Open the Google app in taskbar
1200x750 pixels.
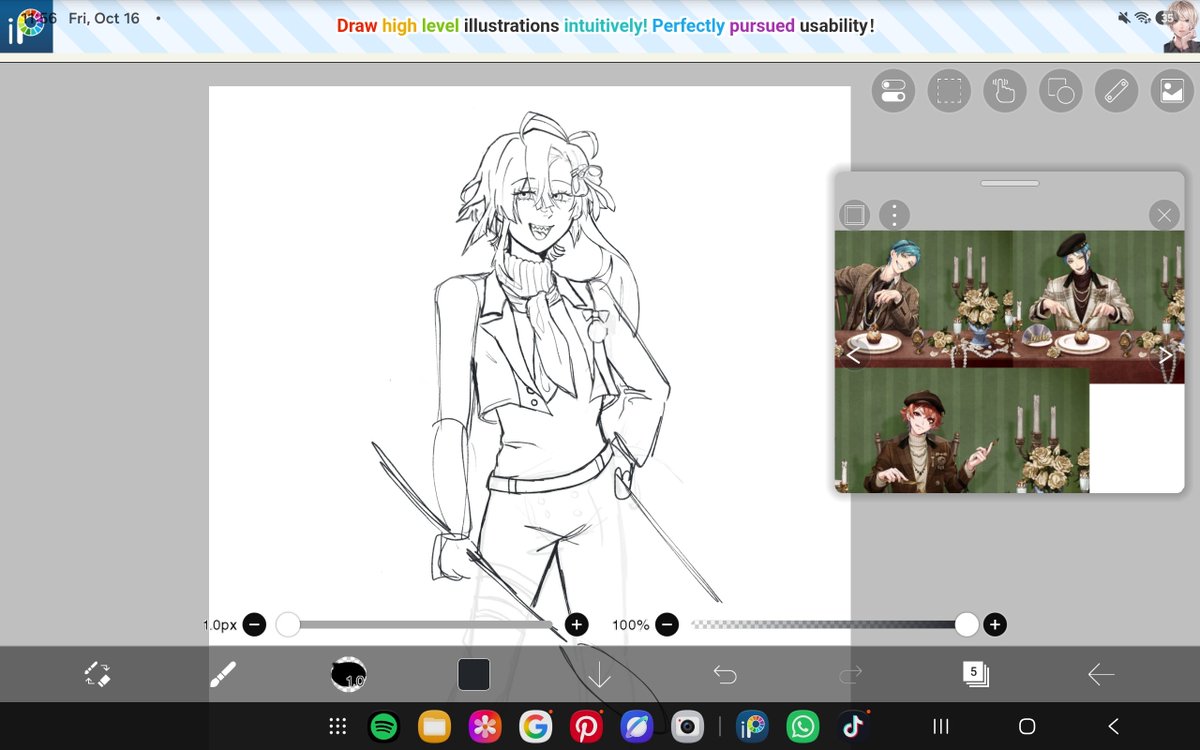tap(535, 727)
